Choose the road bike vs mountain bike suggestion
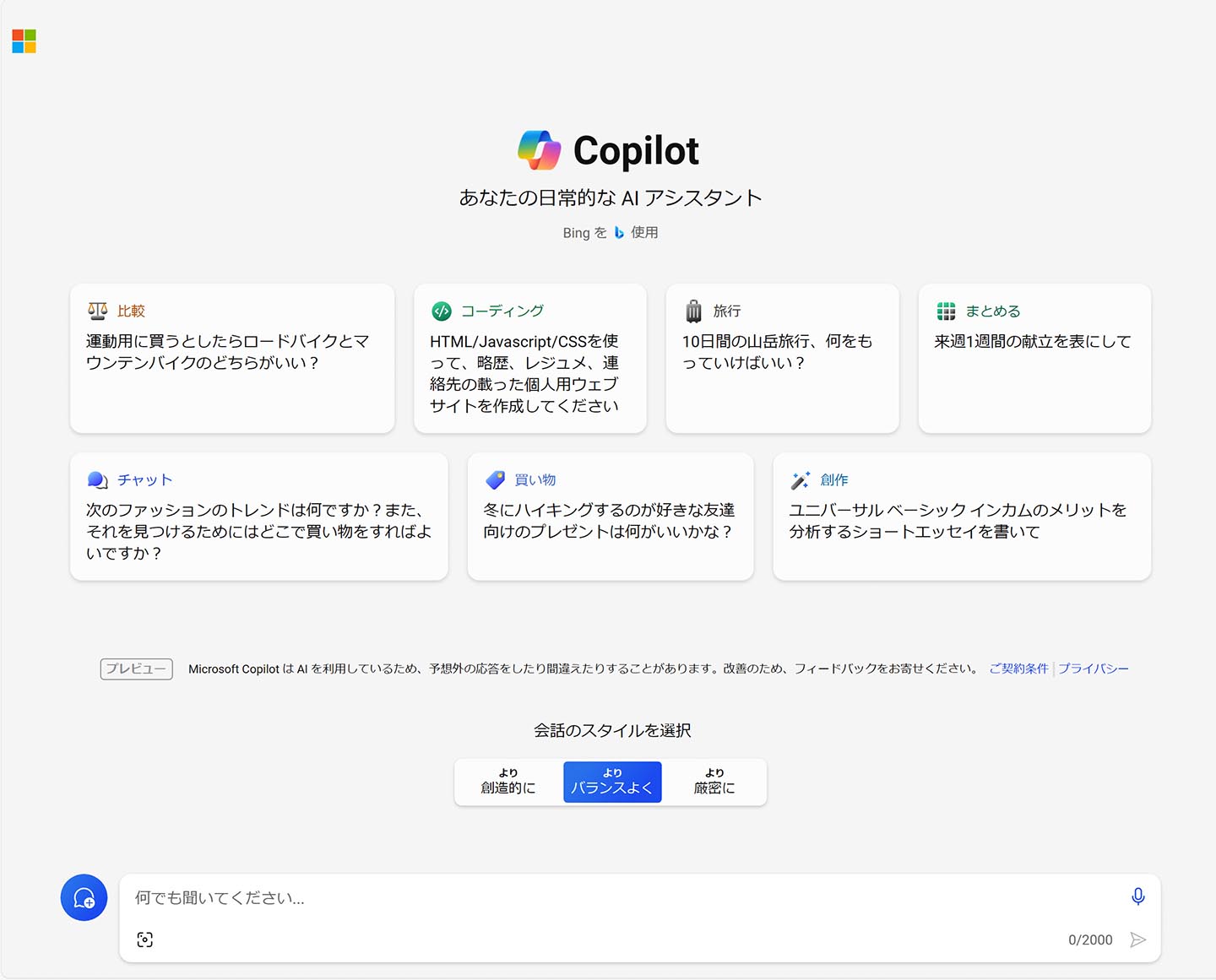 232,359
